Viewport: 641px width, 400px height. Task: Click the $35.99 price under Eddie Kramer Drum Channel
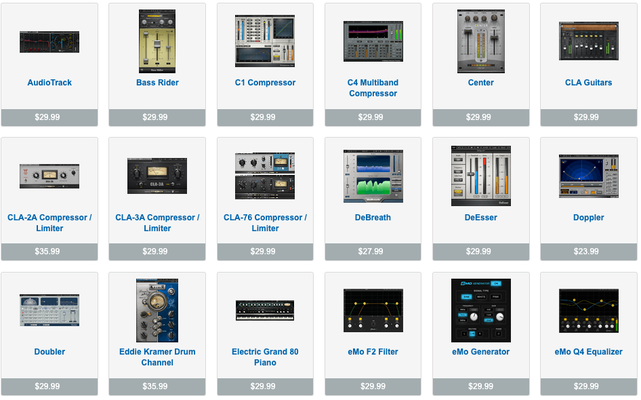point(157,387)
